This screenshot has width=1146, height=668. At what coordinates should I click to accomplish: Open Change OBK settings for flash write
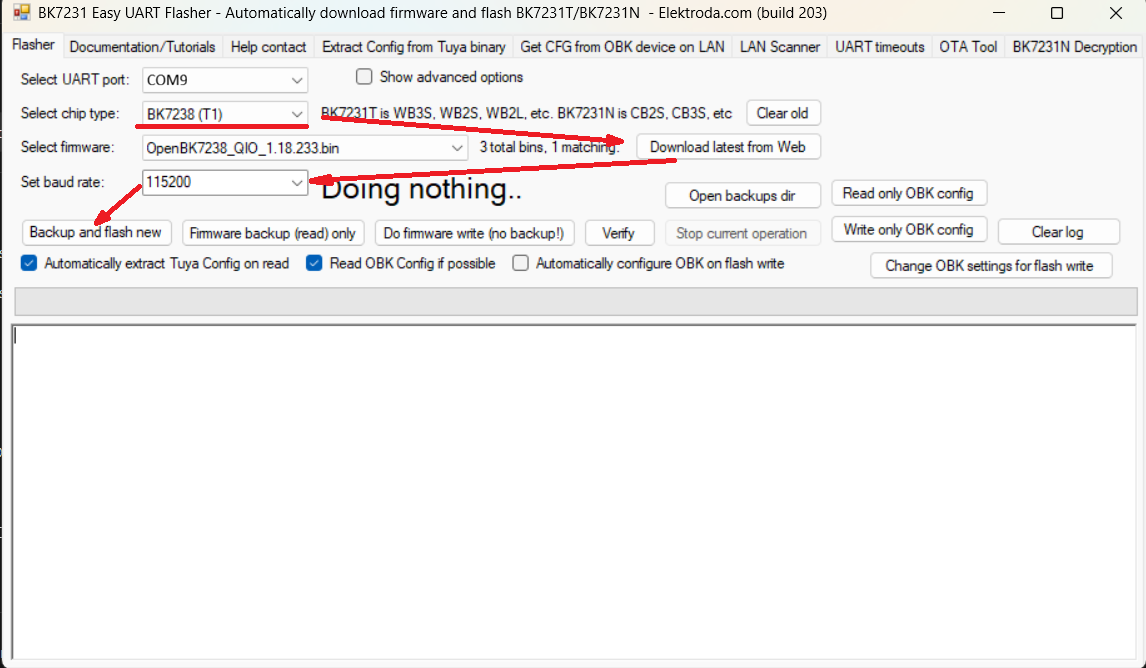point(990,265)
